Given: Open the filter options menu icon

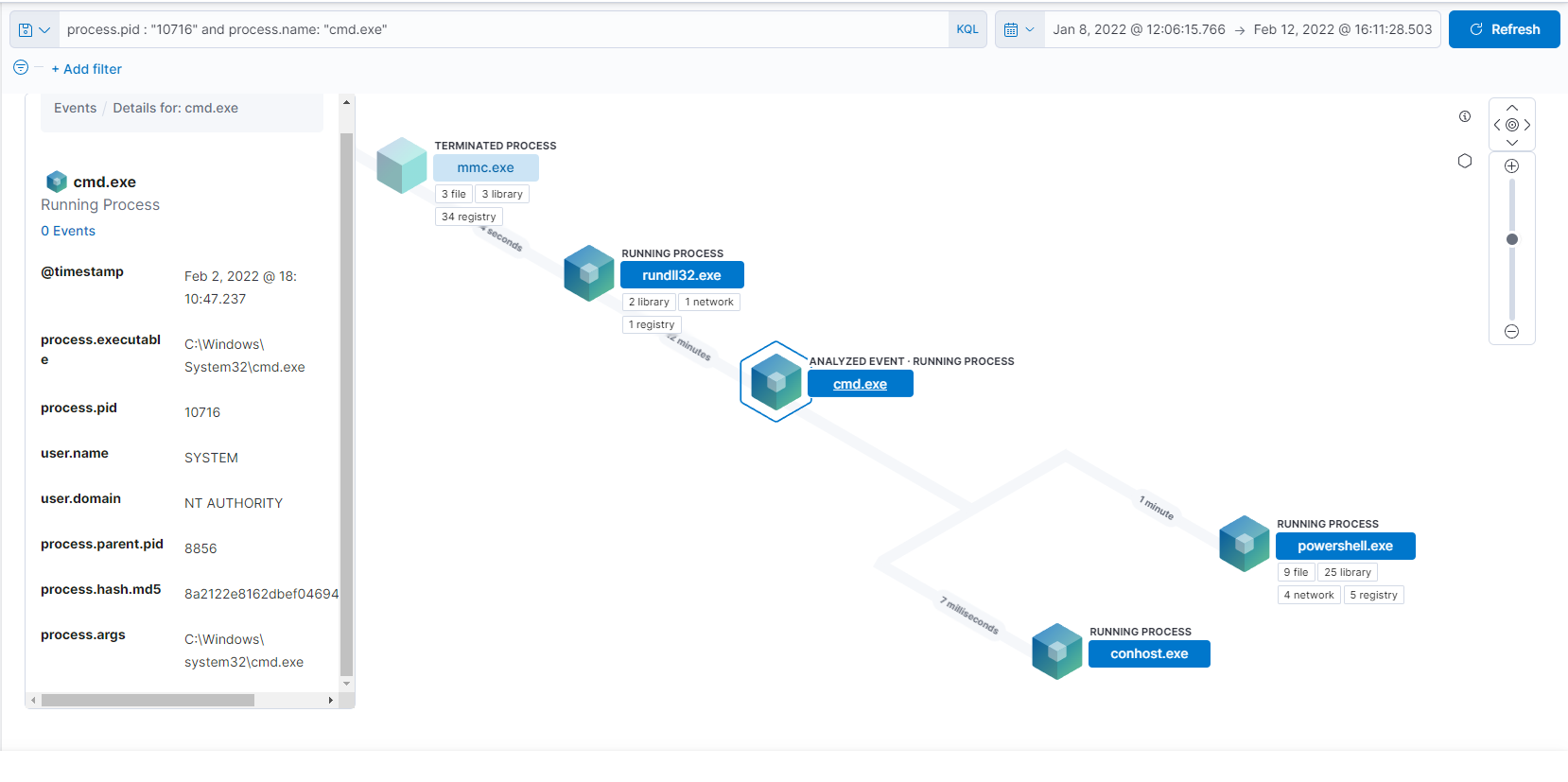Looking at the screenshot, I should pyautogui.click(x=21, y=68).
